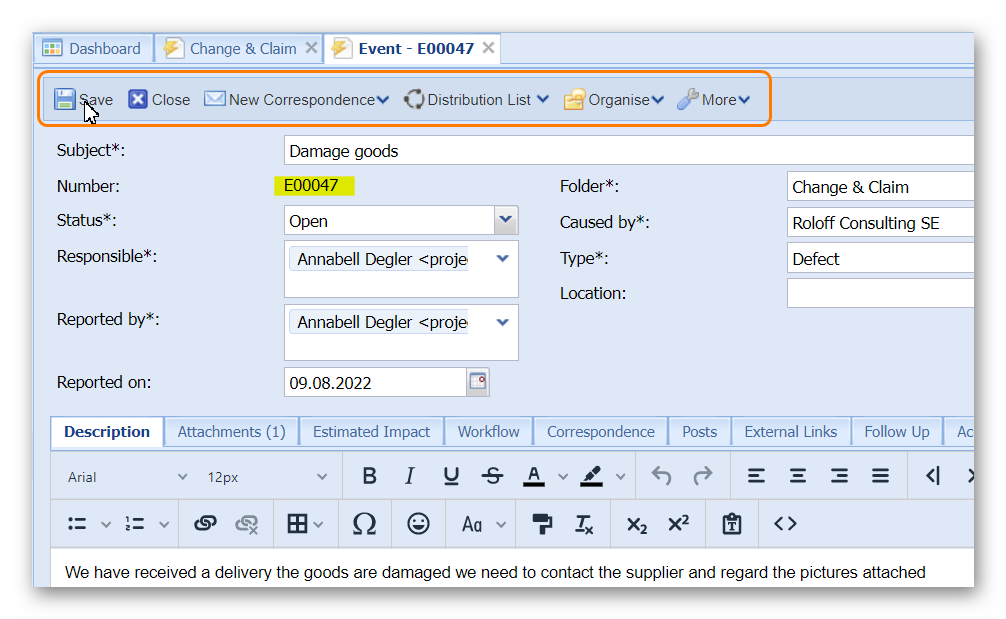Open the emoji picker icon
The height and width of the screenshot is (619, 1006).
click(x=418, y=524)
